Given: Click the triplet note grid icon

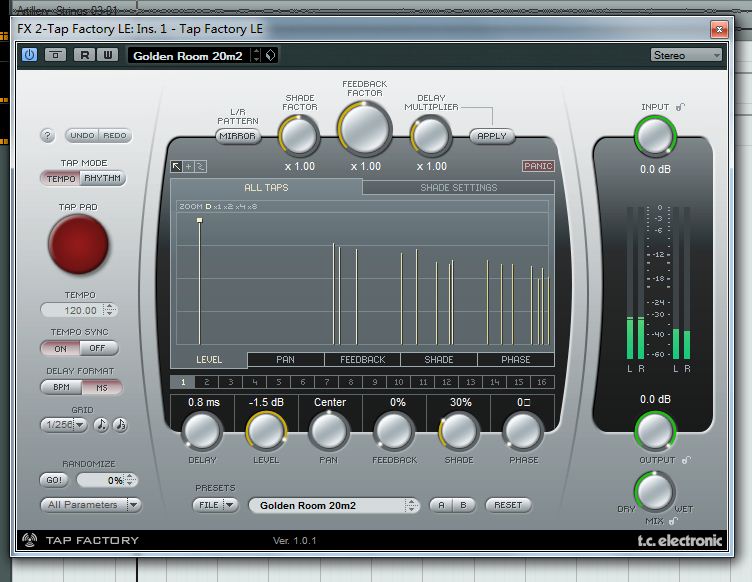Looking at the screenshot, I should tap(120, 425).
